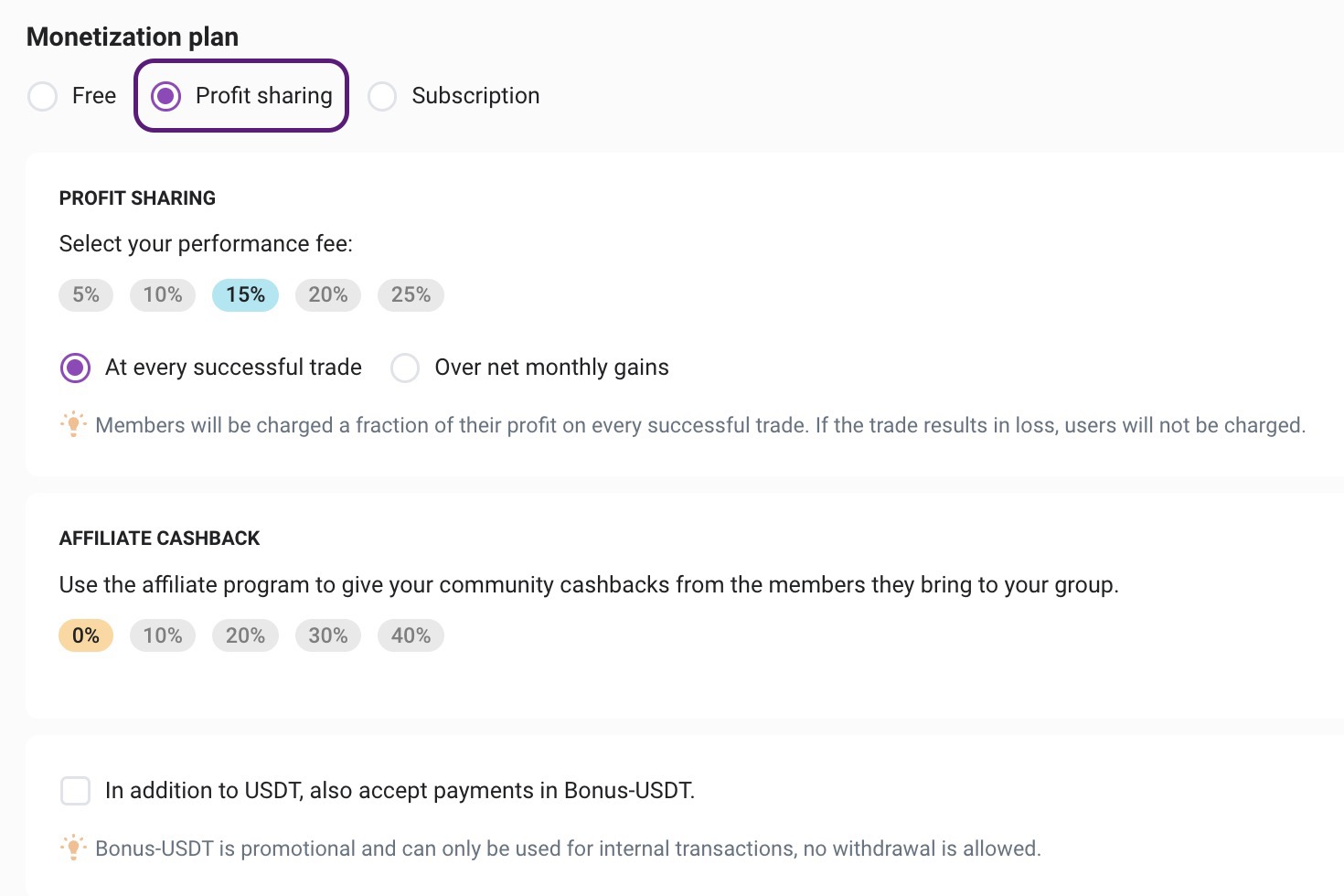
Task: Click the Profit sharing label text
Action: point(263,96)
